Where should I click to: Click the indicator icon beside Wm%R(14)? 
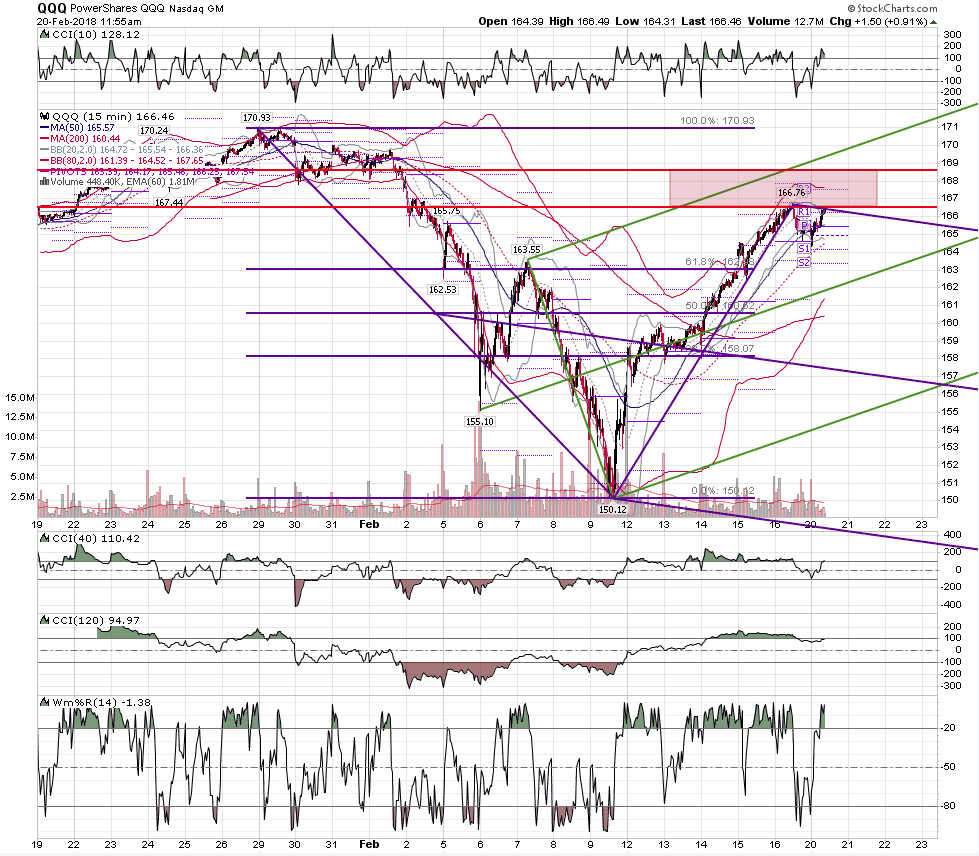pyautogui.click(x=44, y=702)
